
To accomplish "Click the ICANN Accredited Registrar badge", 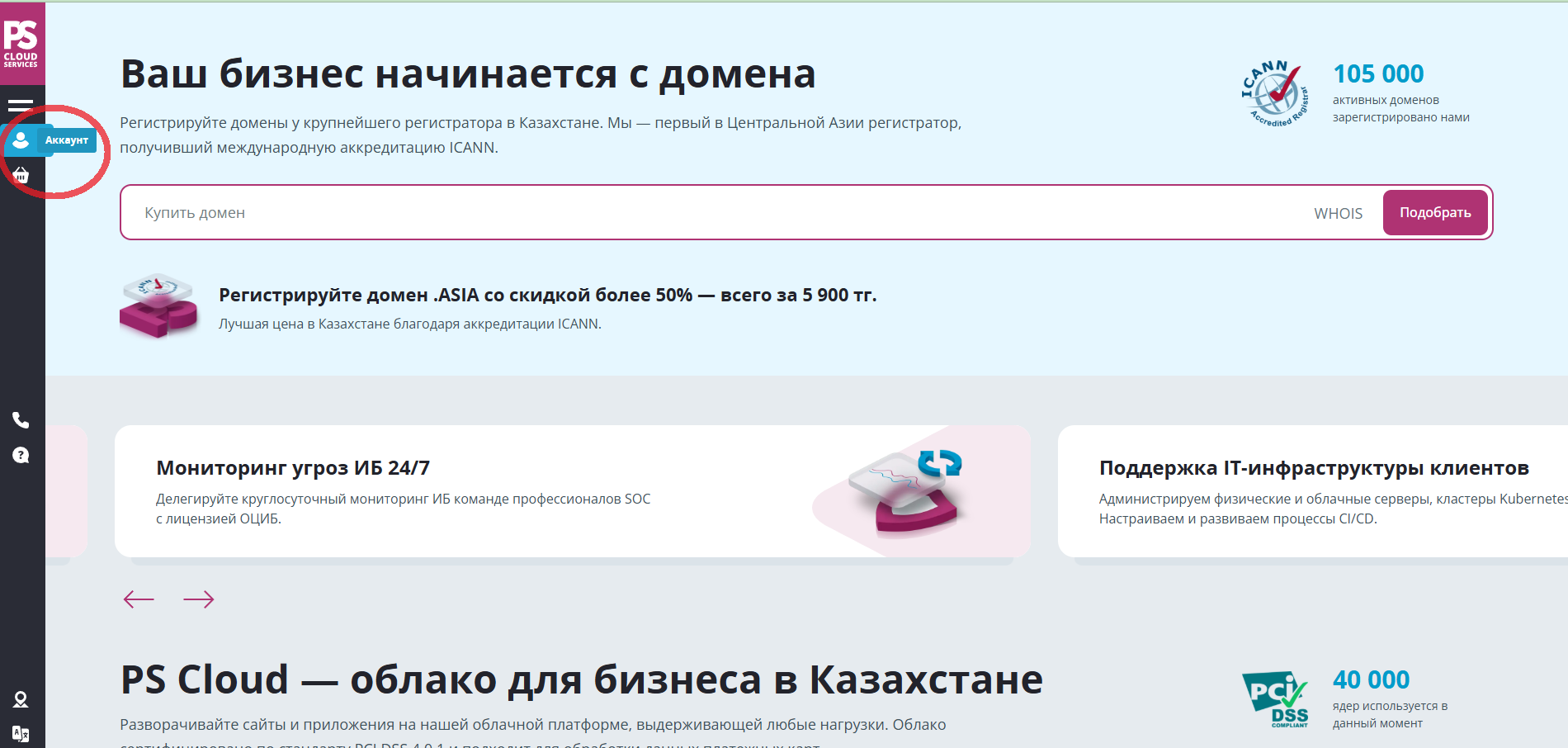I will pos(1275,94).
